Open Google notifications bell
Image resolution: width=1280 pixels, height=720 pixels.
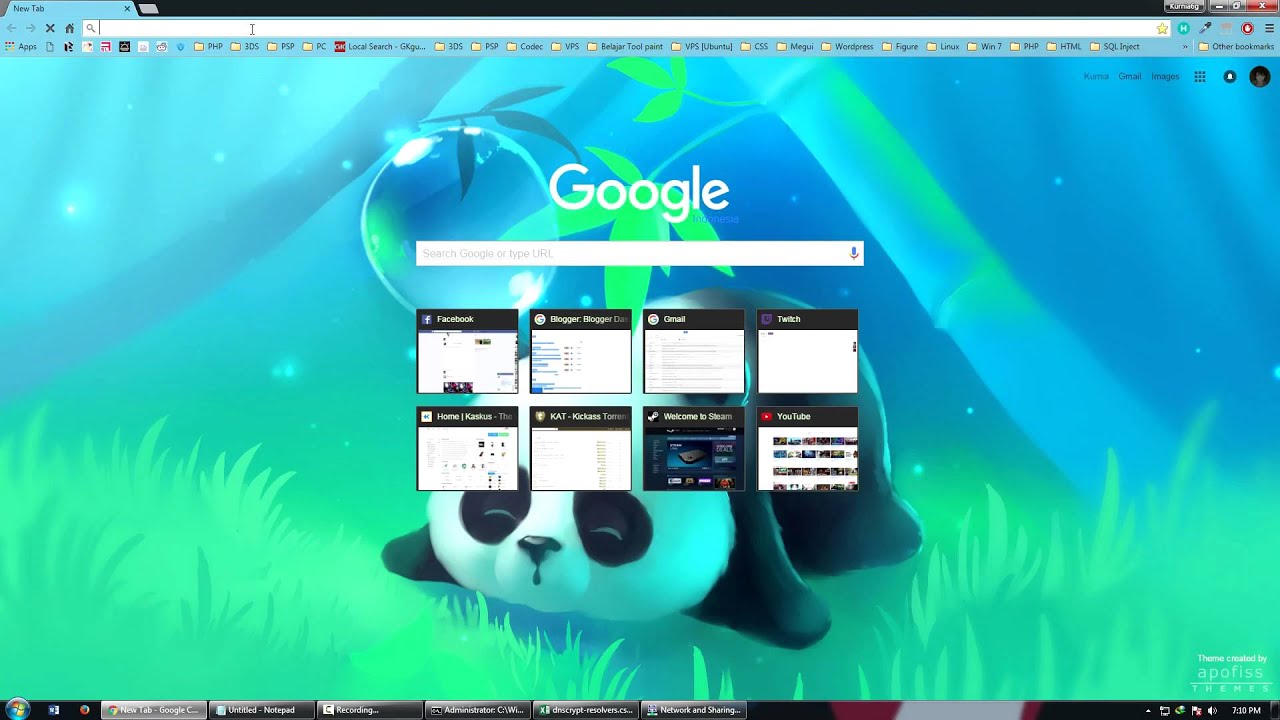[x=1230, y=77]
